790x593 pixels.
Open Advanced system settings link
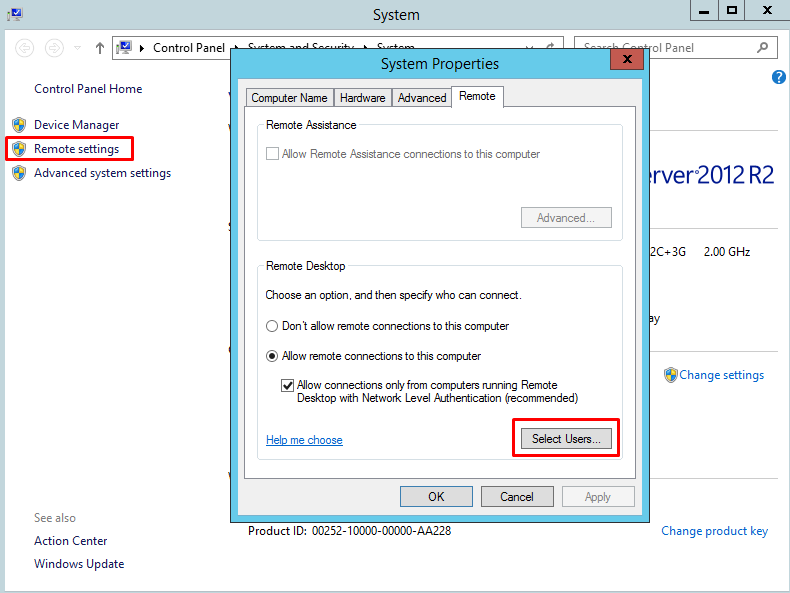pos(102,173)
